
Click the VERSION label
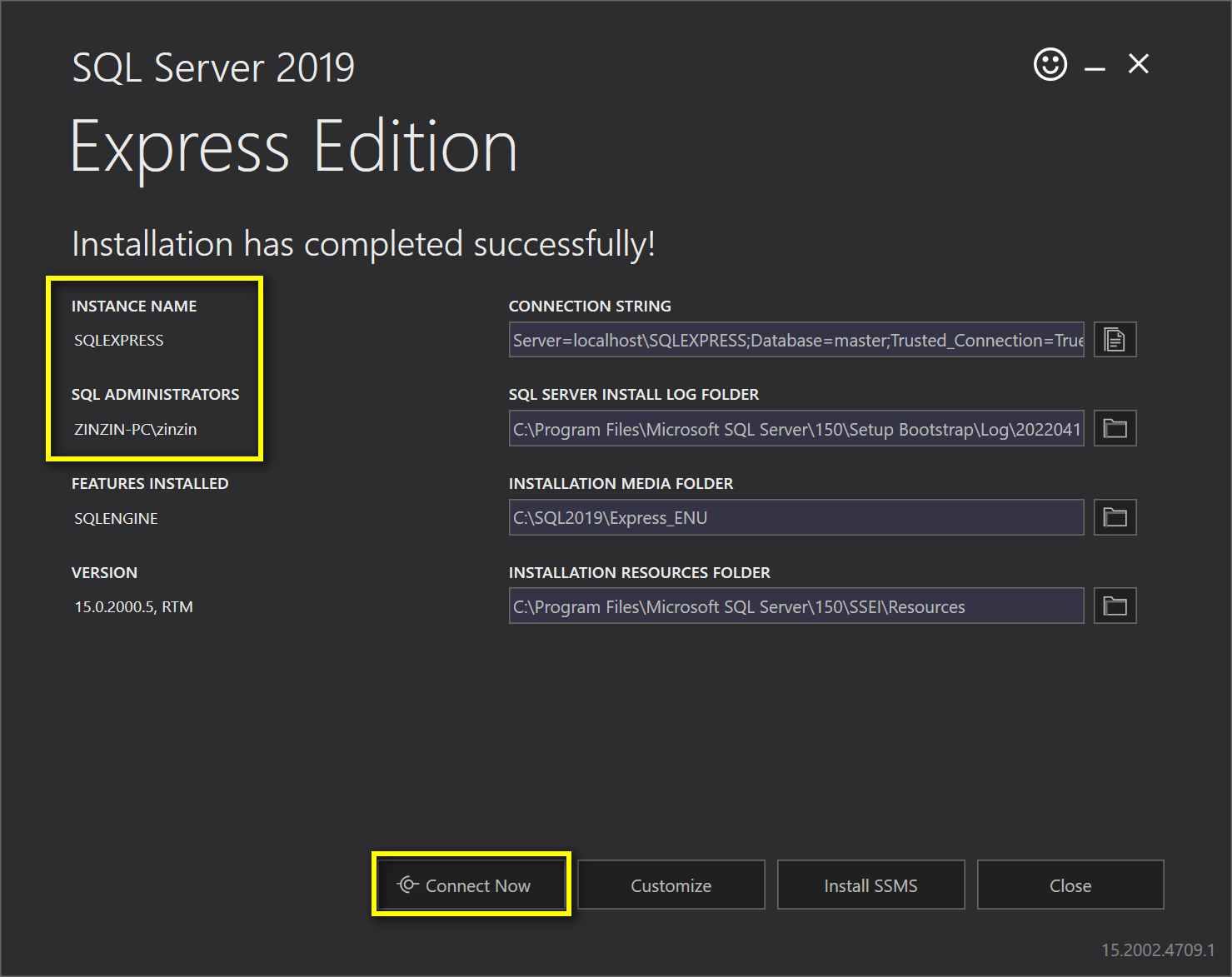coord(104,573)
